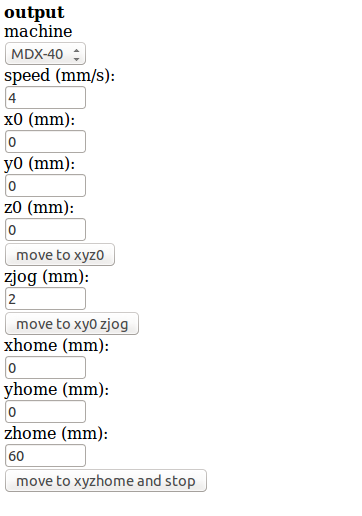Screen dimensions: 362x516
Task: Select the y0 (mm) input field
Action: click(x=45, y=186)
